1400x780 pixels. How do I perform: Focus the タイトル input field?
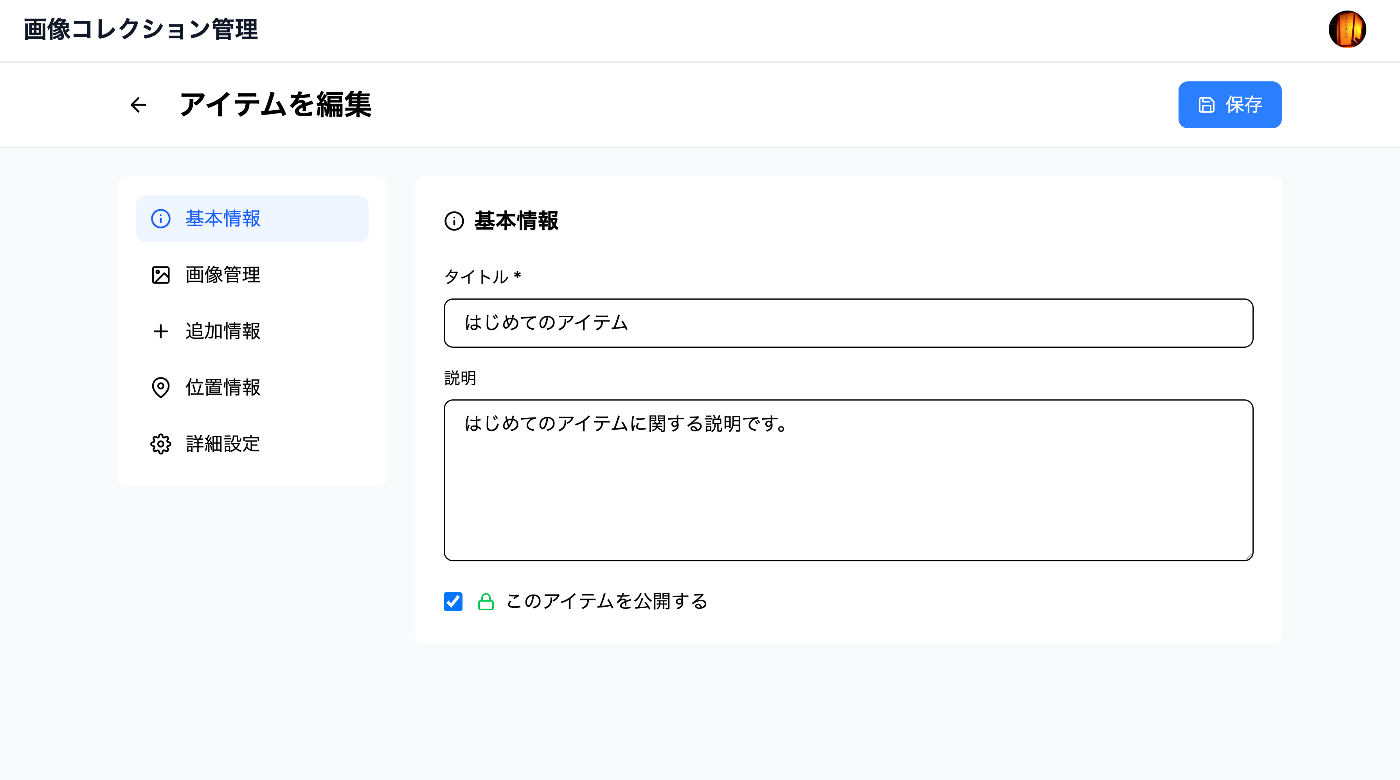tap(848, 323)
